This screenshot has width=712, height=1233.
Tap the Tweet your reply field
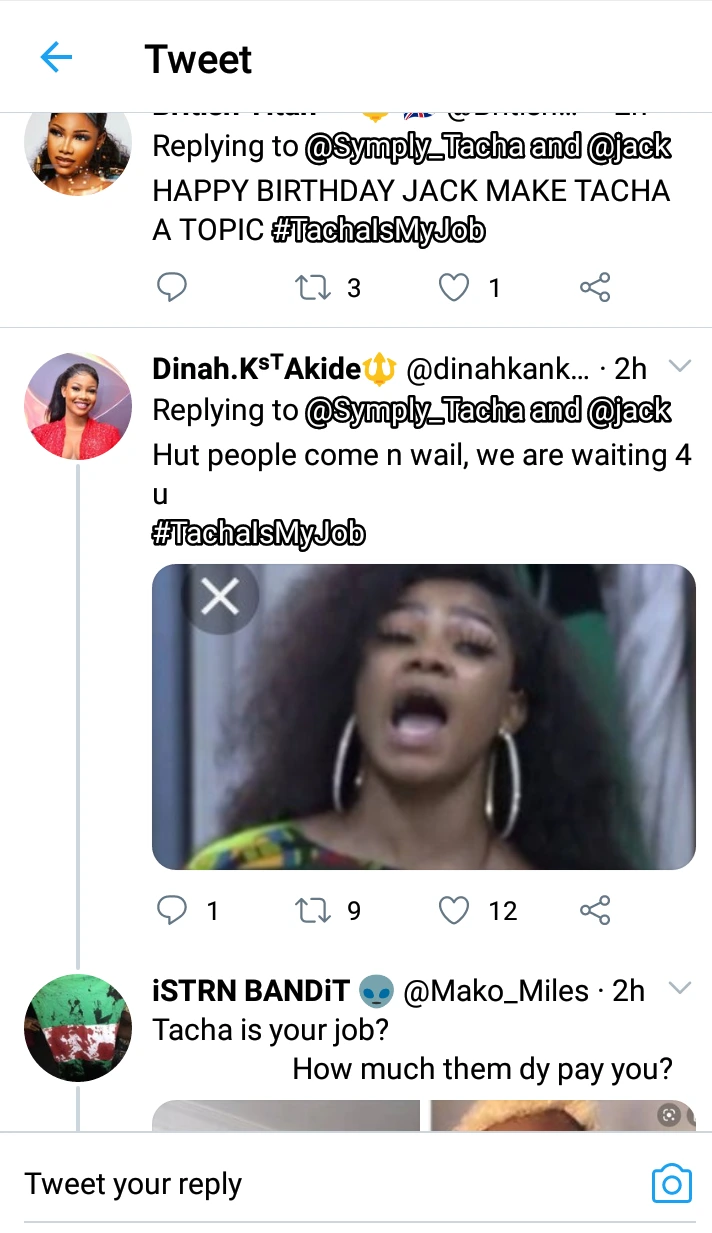coord(300,1184)
